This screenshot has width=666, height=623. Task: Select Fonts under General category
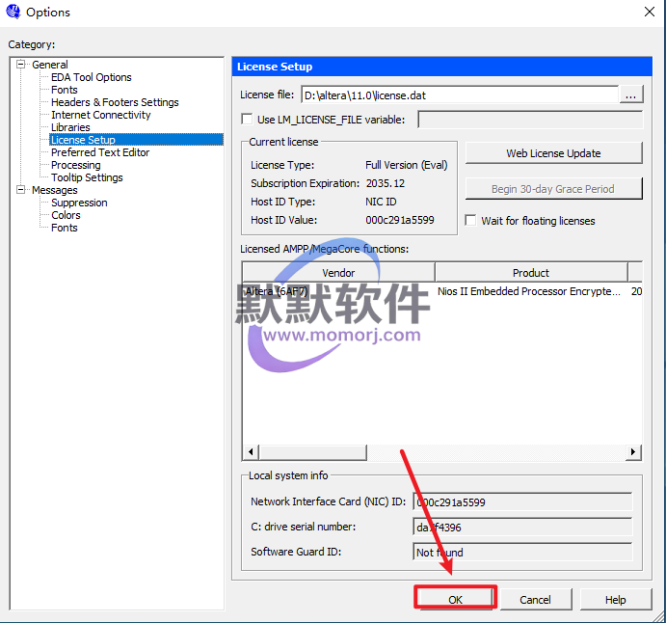point(64,90)
